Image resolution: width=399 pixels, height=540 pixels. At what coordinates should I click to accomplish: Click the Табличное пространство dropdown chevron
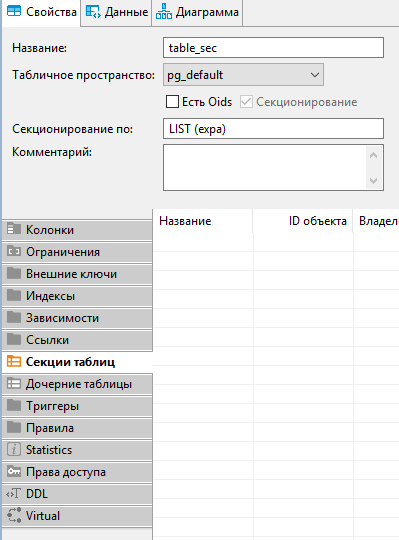tap(315, 75)
